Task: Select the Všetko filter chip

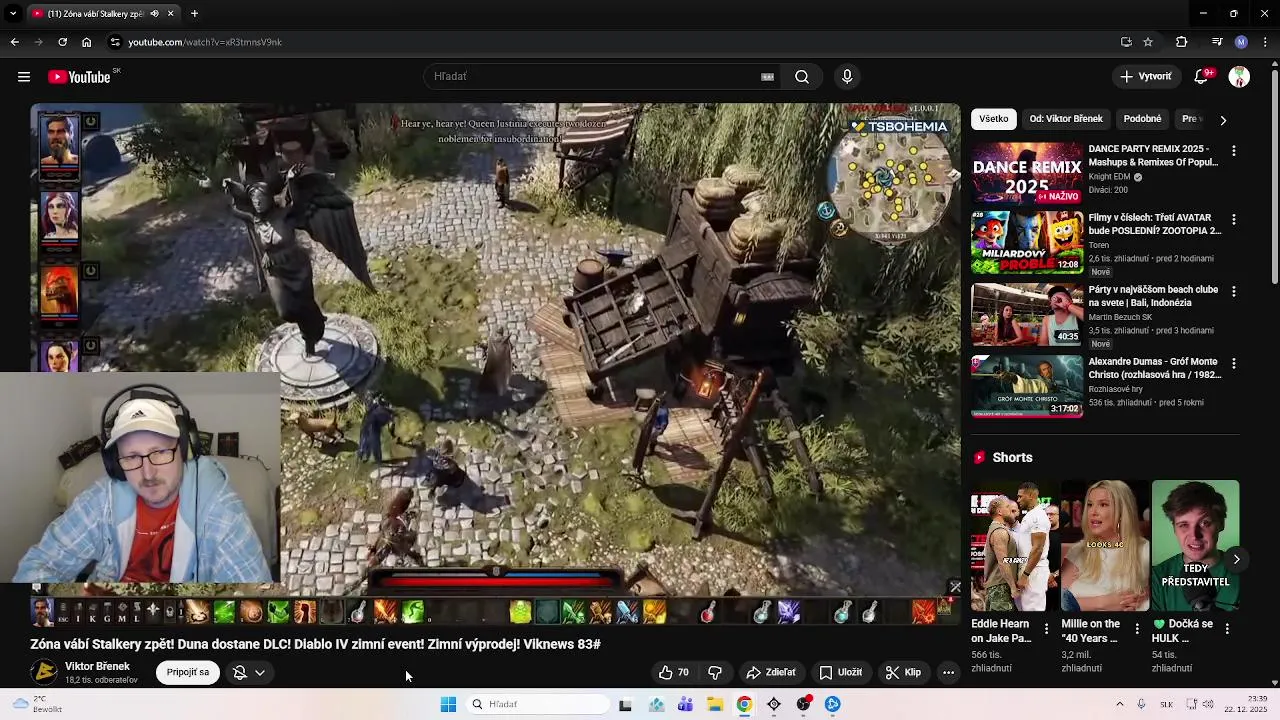Action: click(x=994, y=119)
